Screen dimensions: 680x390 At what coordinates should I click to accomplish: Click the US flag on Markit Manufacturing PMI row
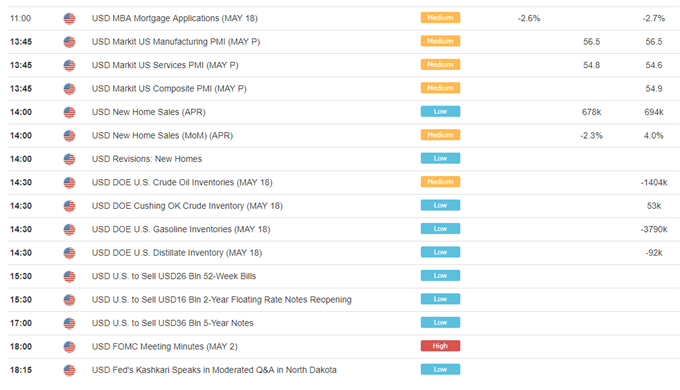point(69,42)
